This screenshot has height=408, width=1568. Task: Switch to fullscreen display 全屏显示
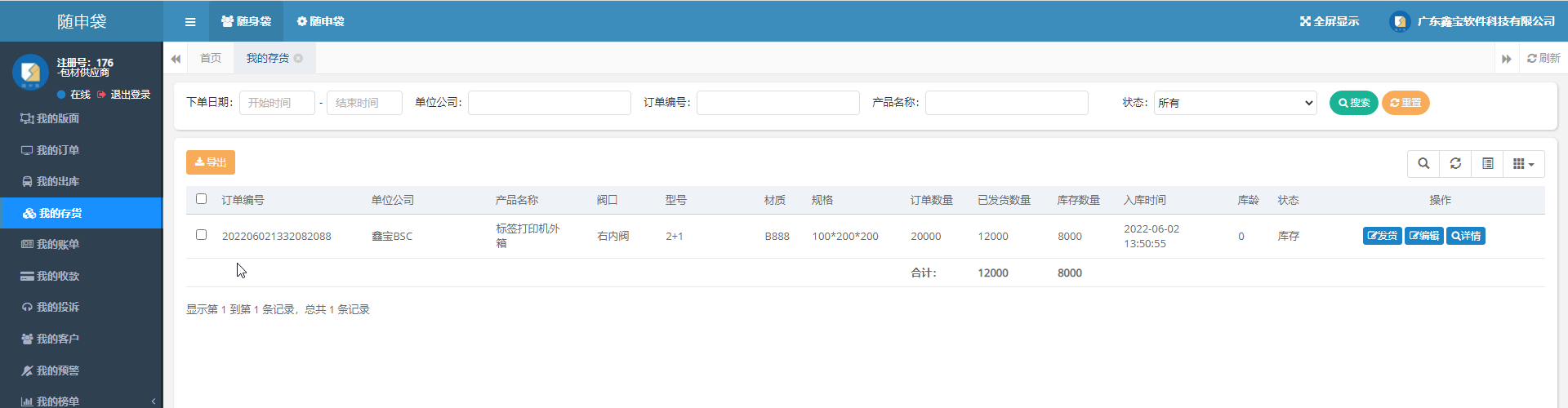click(1330, 21)
